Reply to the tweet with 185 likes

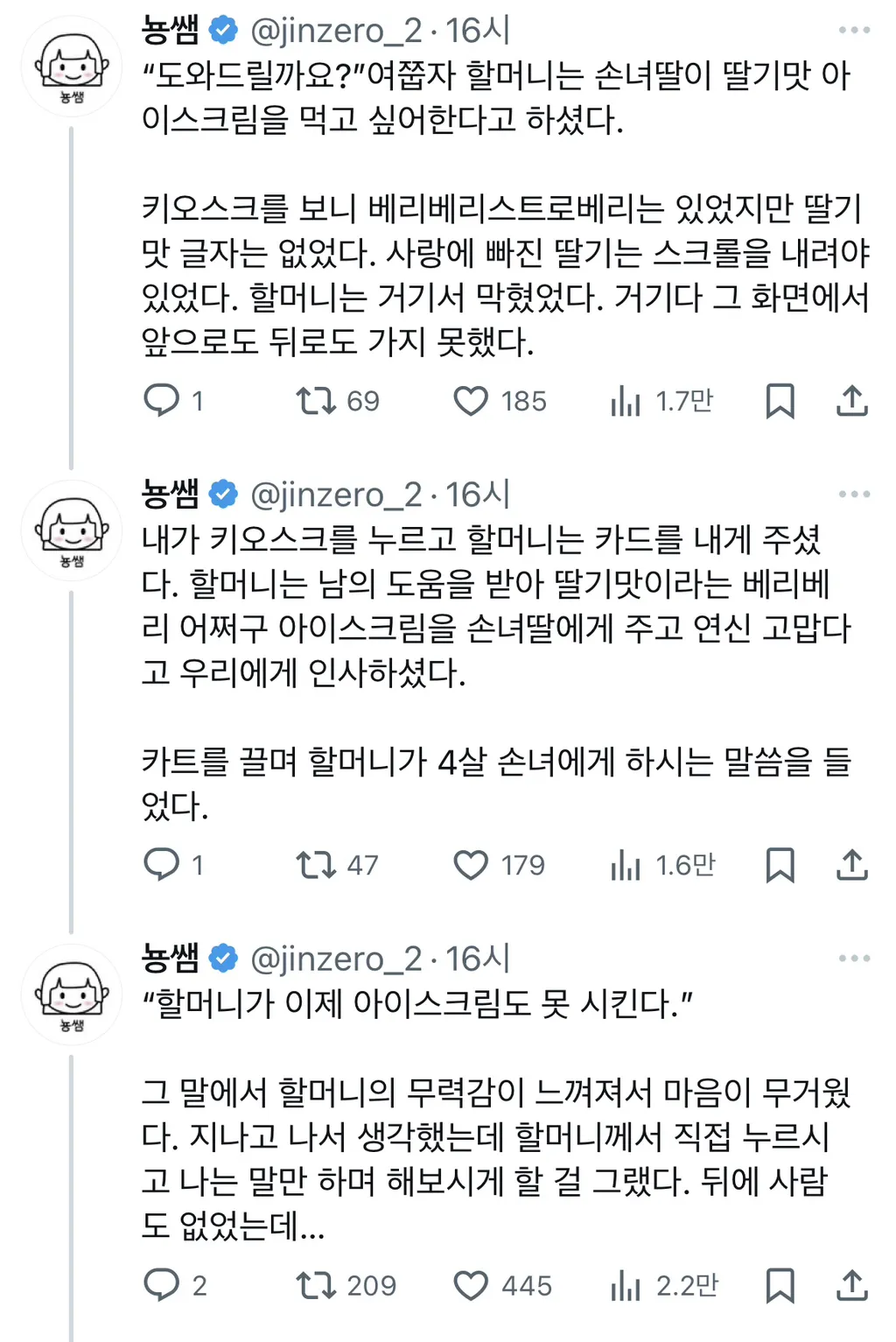(162, 401)
